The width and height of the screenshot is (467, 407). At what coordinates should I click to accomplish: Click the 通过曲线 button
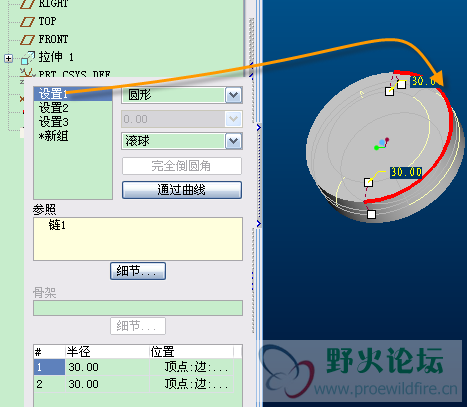(x=182, y=190)
